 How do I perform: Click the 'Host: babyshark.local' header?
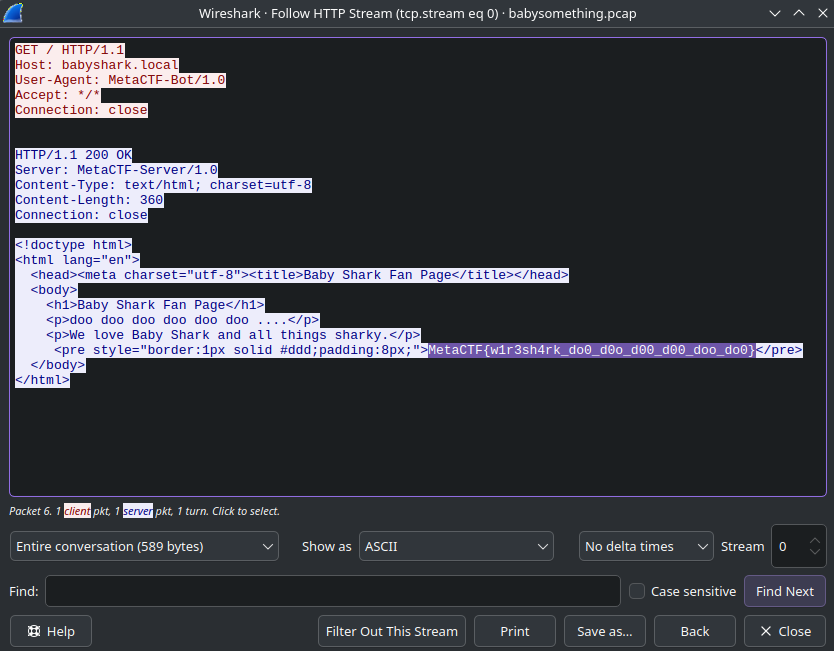click(x=97, y=65)
